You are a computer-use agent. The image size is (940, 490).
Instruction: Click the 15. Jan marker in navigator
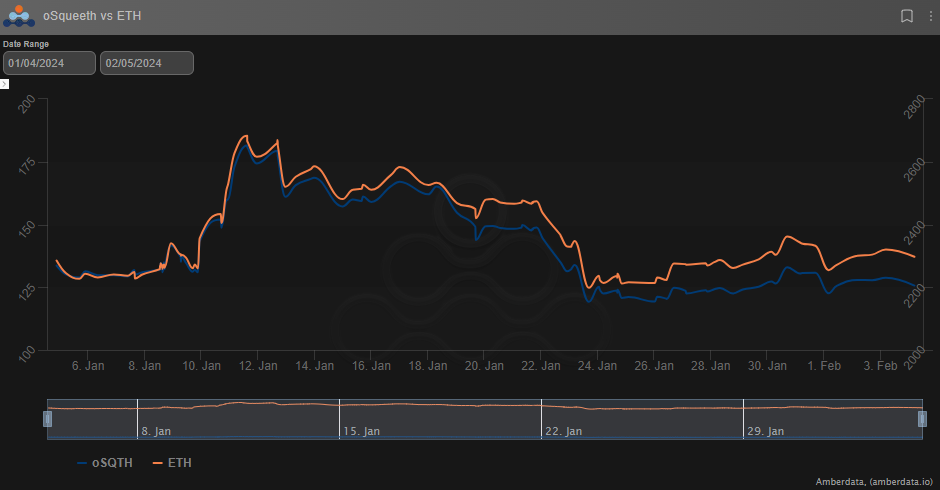tap(361, 431)
